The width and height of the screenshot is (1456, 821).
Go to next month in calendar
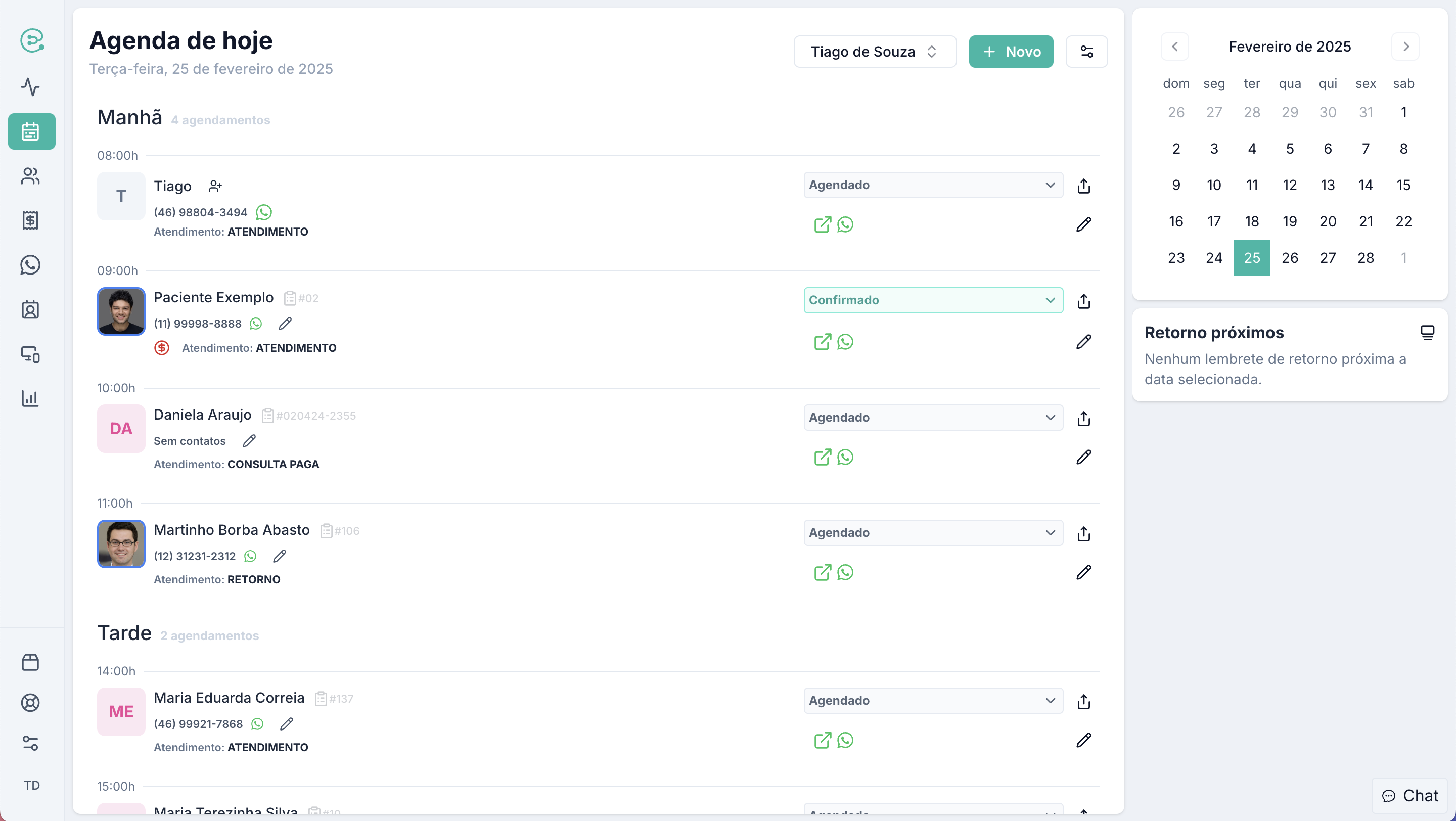click(x=1405, y=47)
